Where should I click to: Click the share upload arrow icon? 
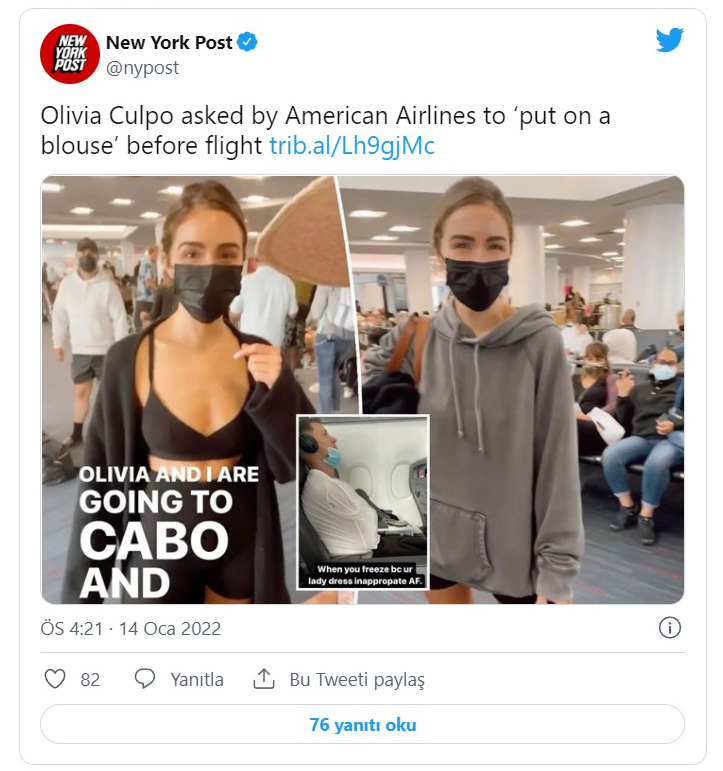point(264,679)
